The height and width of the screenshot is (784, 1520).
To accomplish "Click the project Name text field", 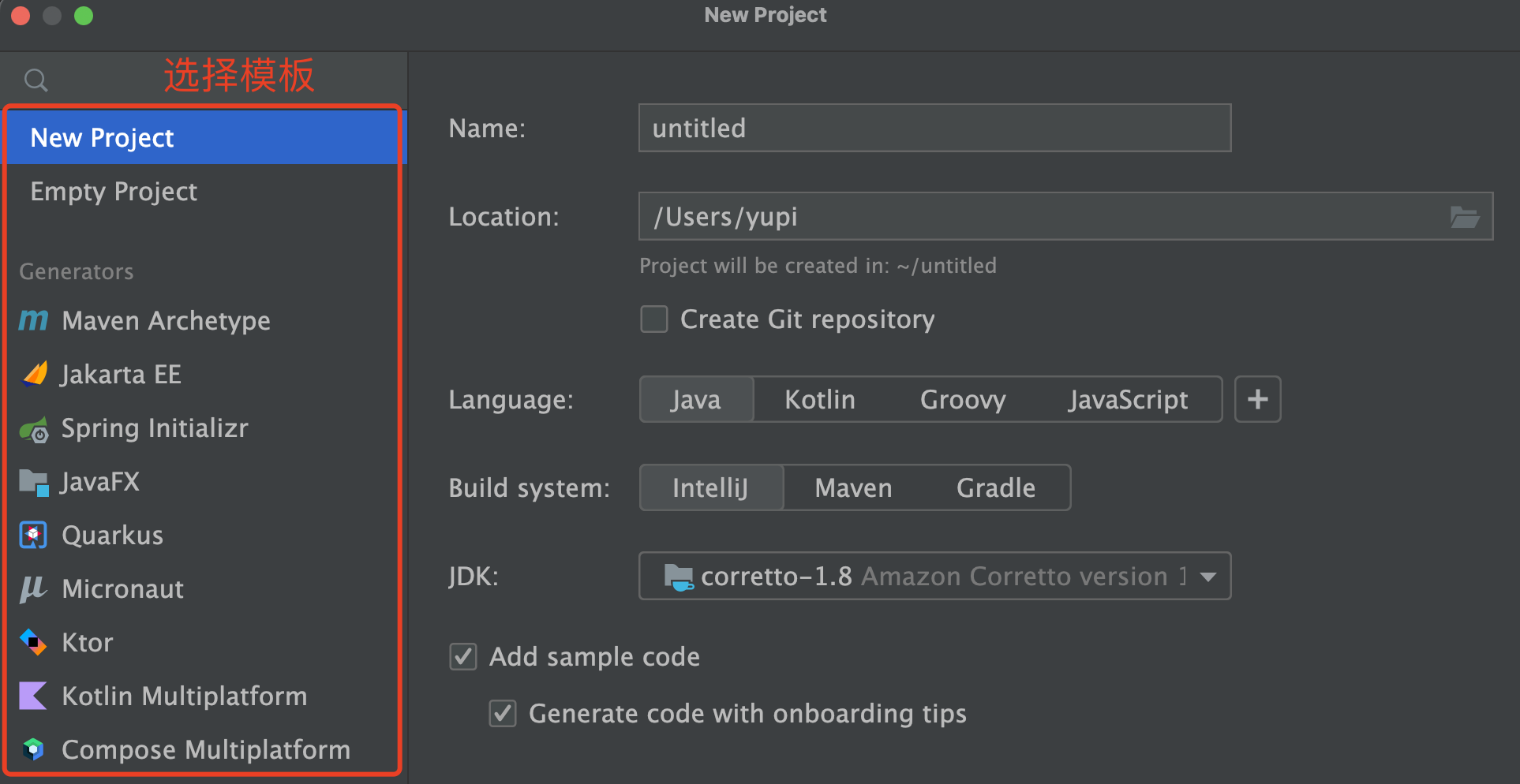I will (934, 129).
